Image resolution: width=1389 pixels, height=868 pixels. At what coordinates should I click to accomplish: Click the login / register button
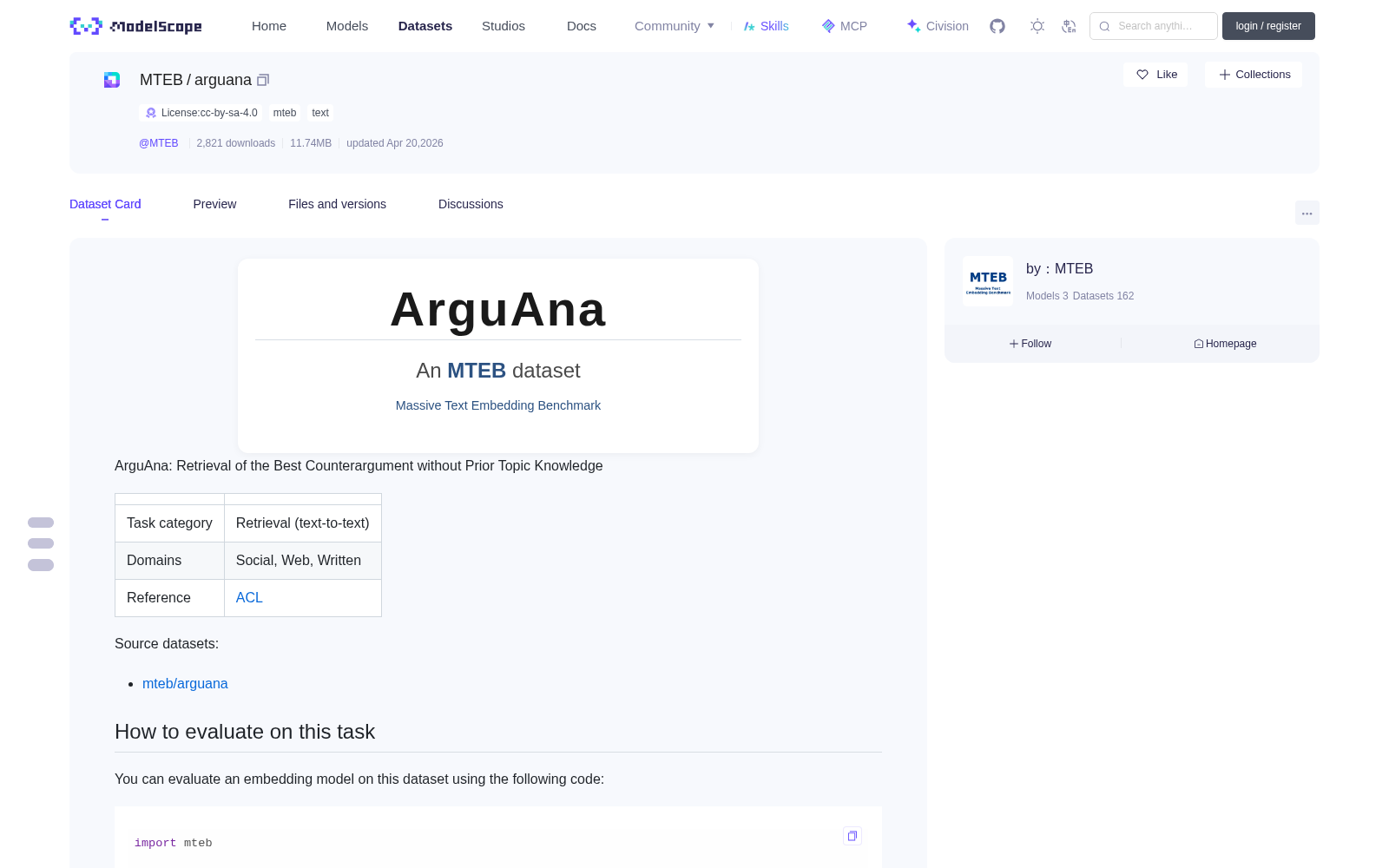[1268, 26]
